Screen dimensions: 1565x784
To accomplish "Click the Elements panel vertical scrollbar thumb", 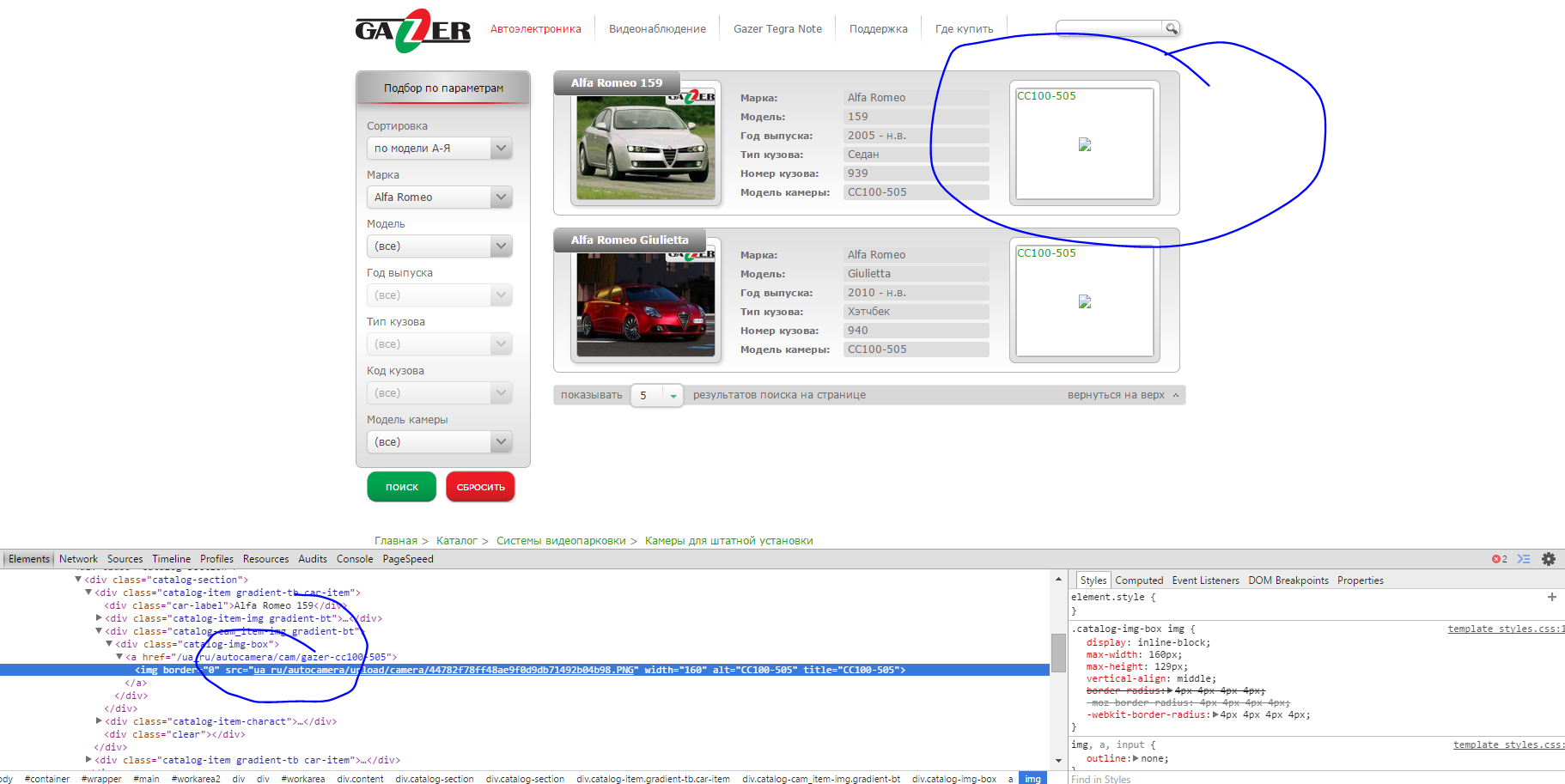I will pos(1058,653).
